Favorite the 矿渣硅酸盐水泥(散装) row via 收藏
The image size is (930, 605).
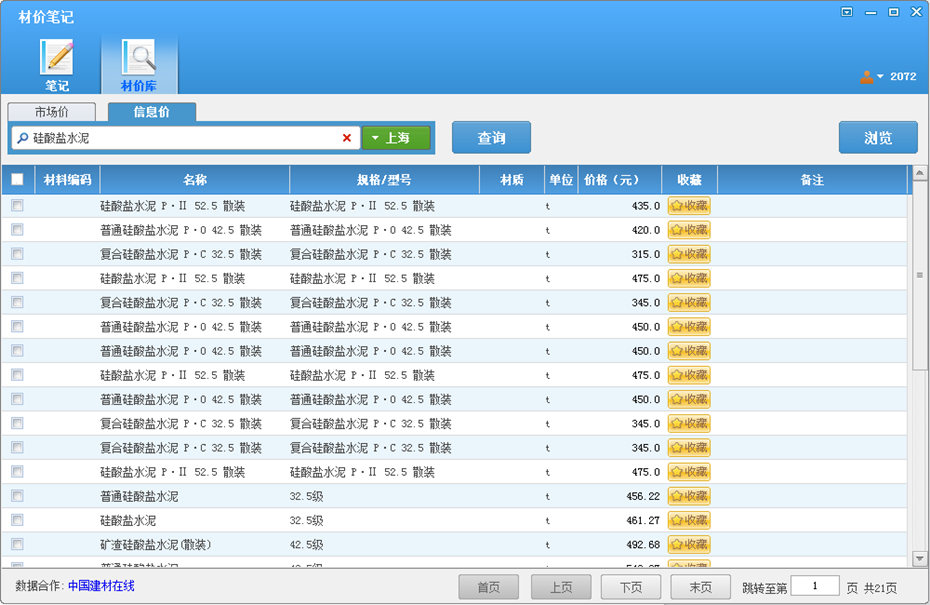689,545
